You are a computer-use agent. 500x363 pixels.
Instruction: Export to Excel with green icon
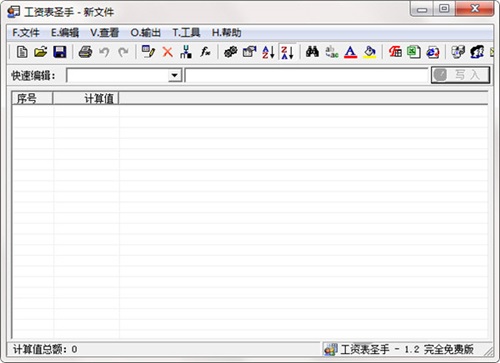[x=414, y=52]
